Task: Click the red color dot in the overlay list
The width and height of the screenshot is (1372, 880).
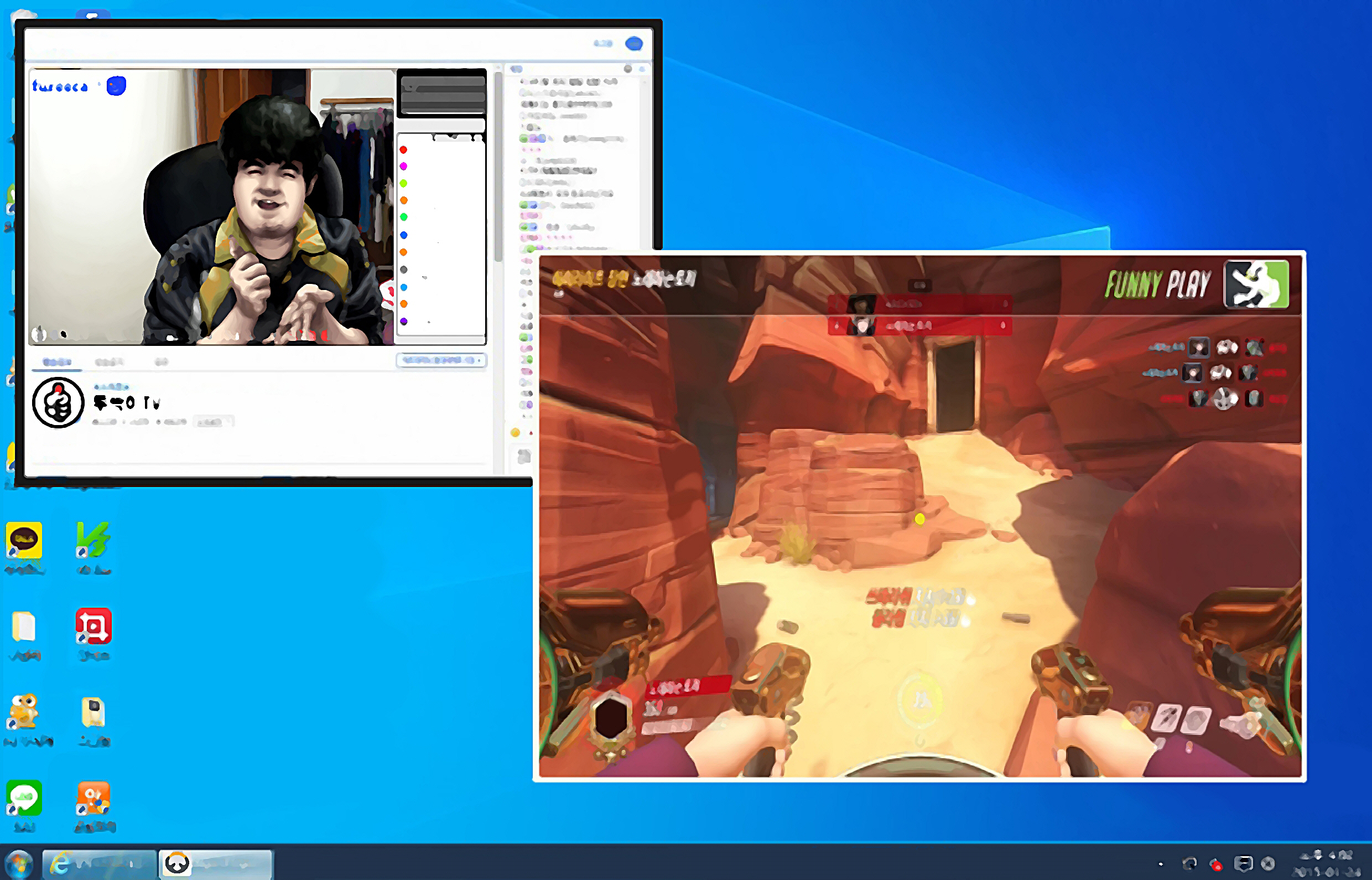Action: (403, 150)
